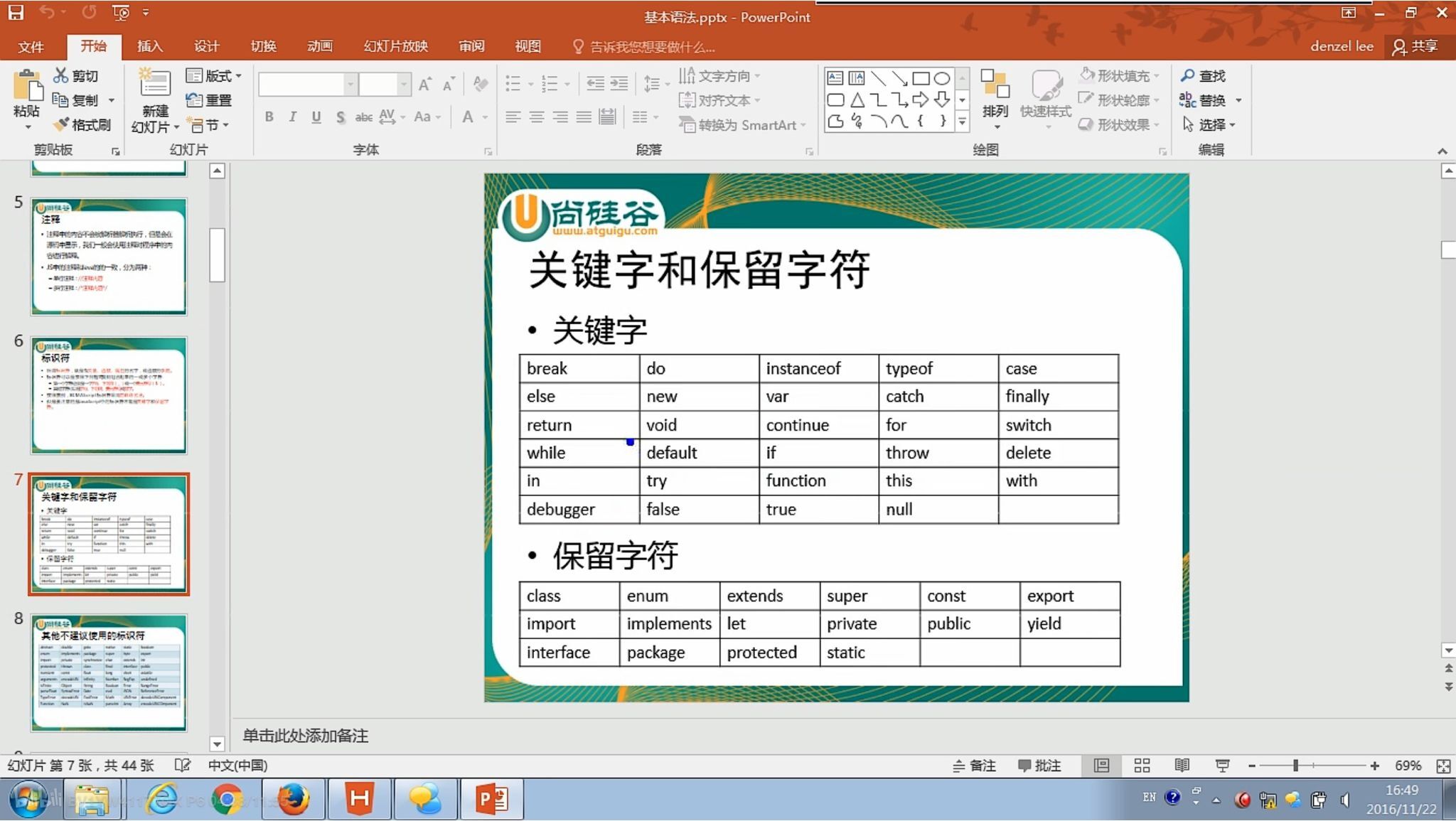
Task: Click the Share button
Action: 1415,46
